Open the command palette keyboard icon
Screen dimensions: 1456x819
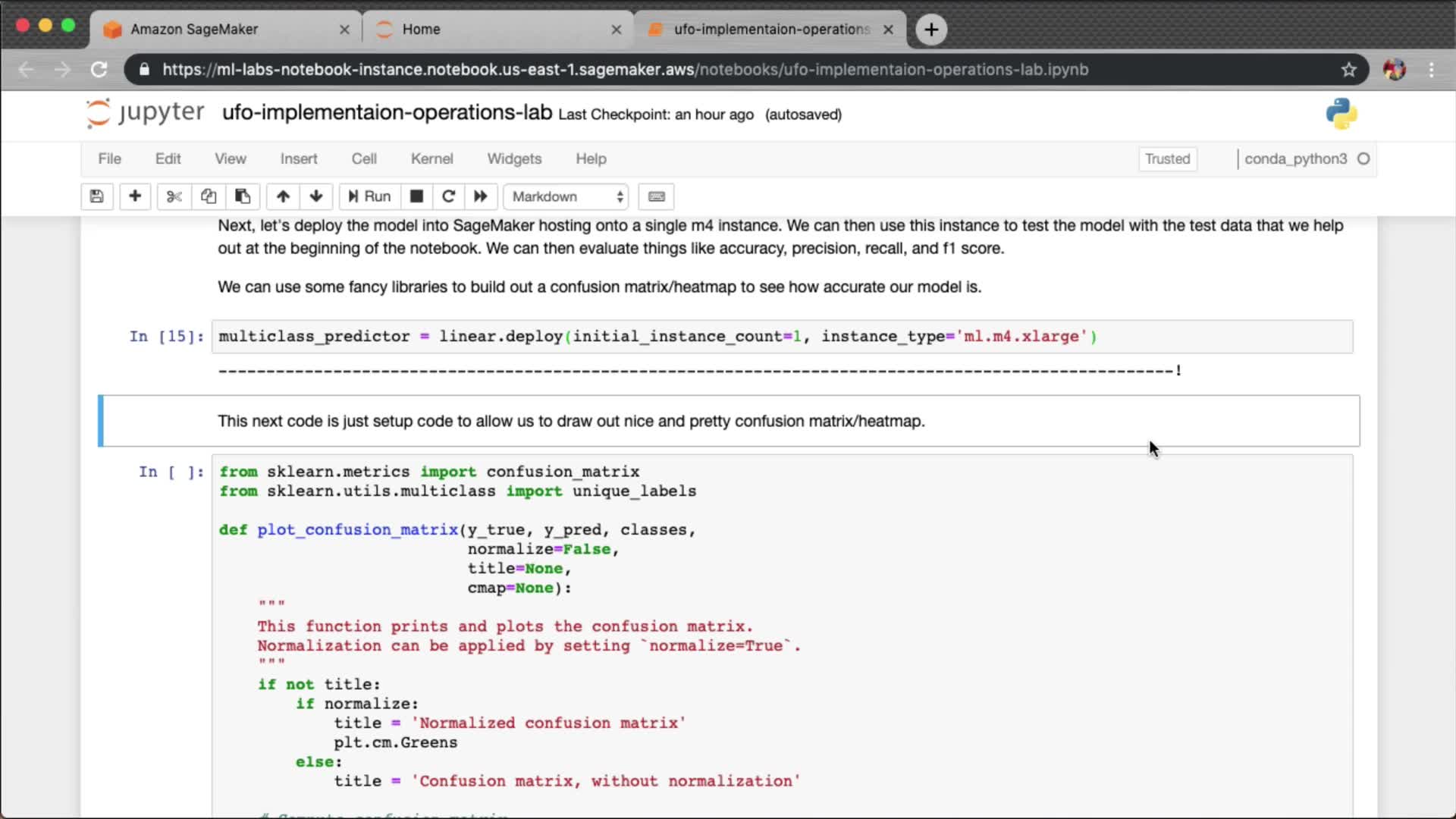(x=657, y=196)
